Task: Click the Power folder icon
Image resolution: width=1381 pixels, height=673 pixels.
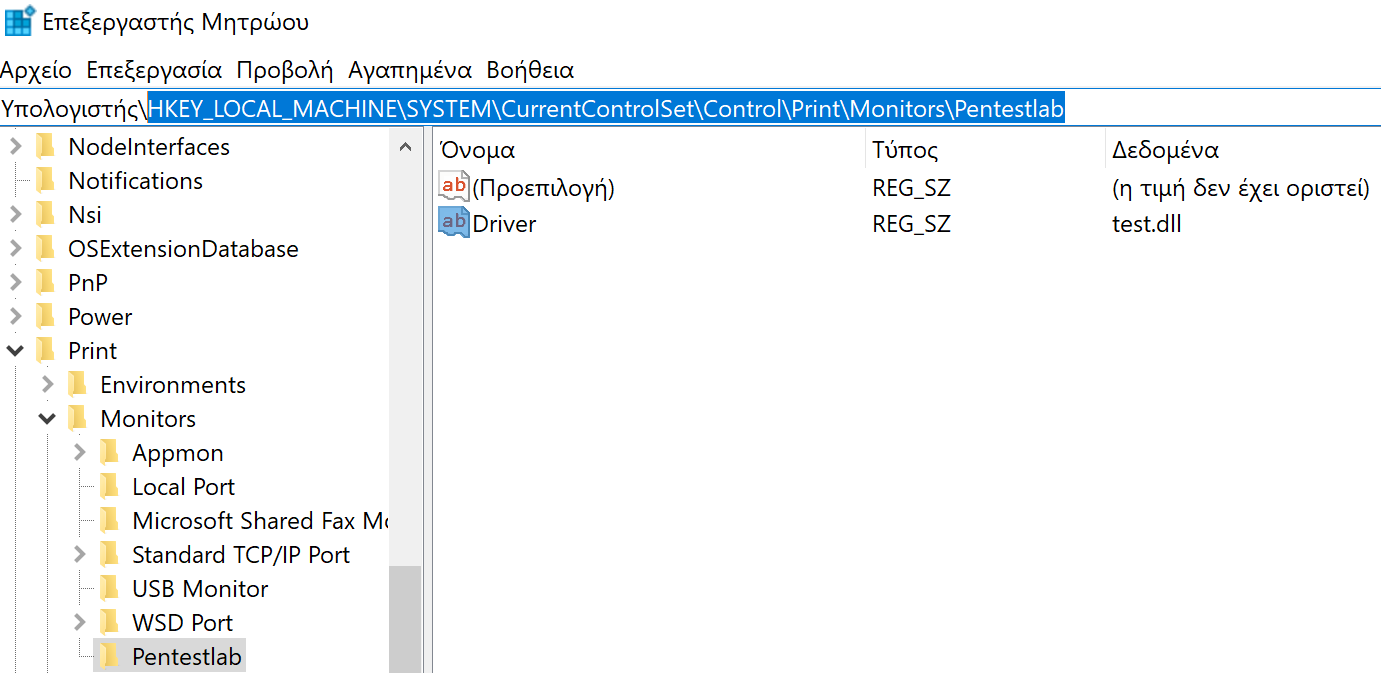Action: pyautogui.click(x=44, y=316)
